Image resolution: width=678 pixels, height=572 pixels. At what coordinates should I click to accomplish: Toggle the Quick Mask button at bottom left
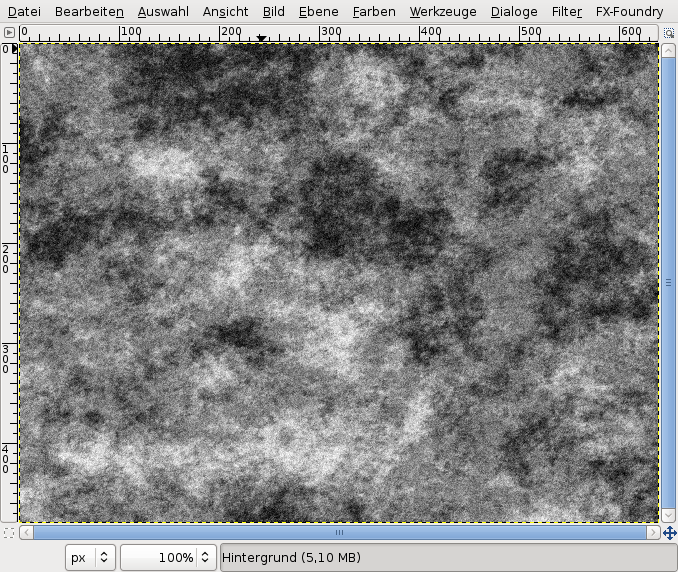(9, 533)
